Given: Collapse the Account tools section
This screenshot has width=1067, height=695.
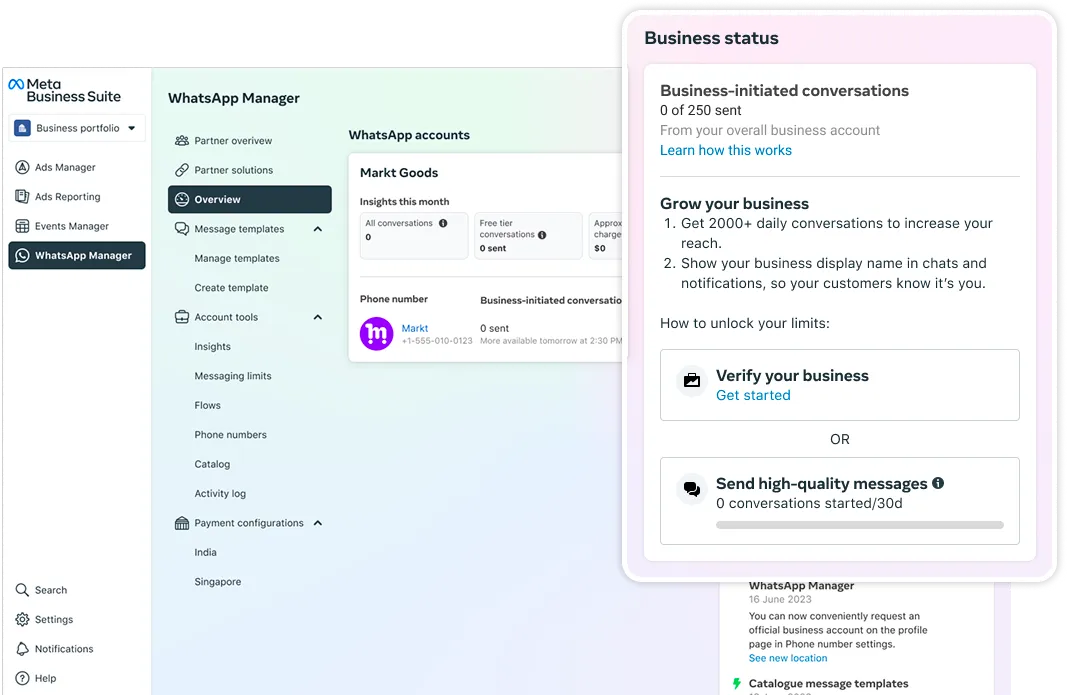Looking at the screenshot, I should point(318,317).
